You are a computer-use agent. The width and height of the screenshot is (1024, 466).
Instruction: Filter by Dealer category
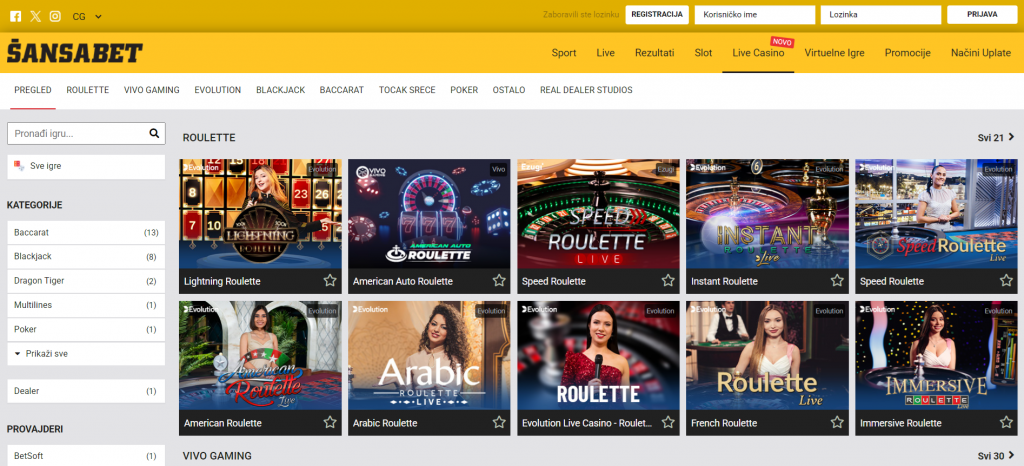pos(86,391)
